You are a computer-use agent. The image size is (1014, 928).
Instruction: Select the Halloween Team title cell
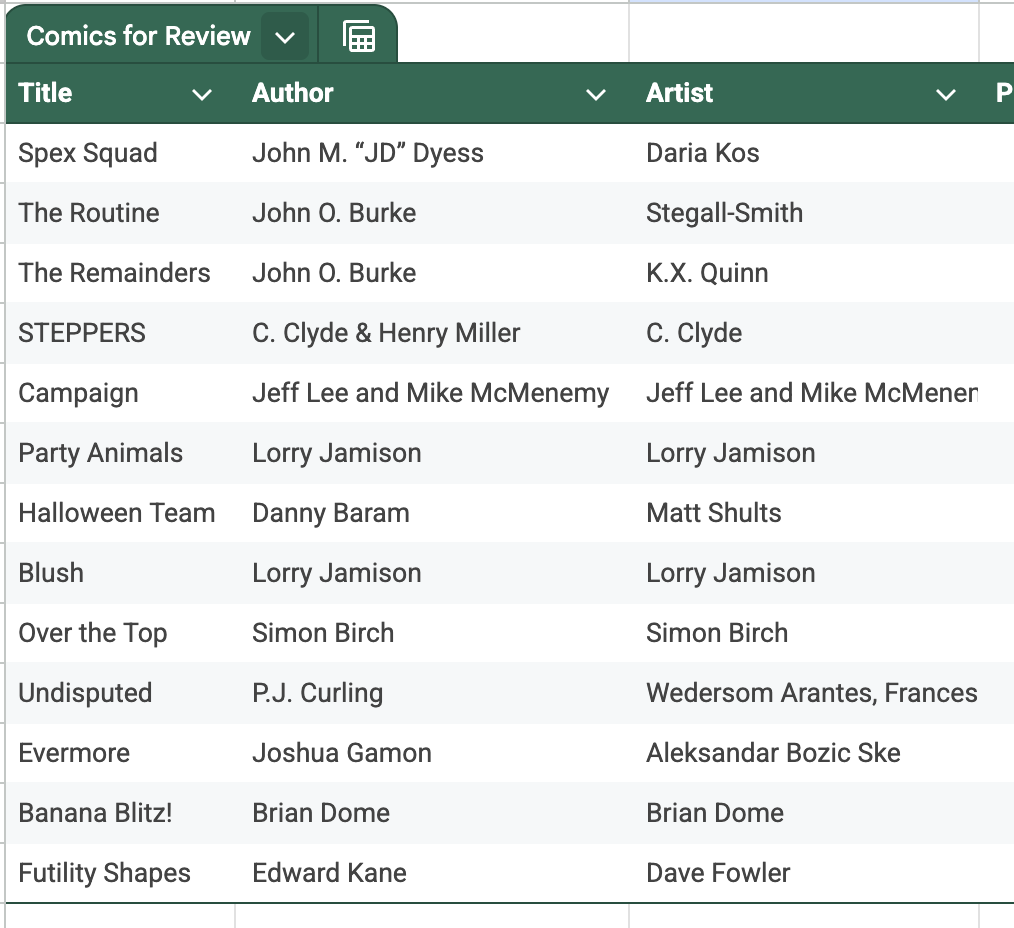coord(121,513)
